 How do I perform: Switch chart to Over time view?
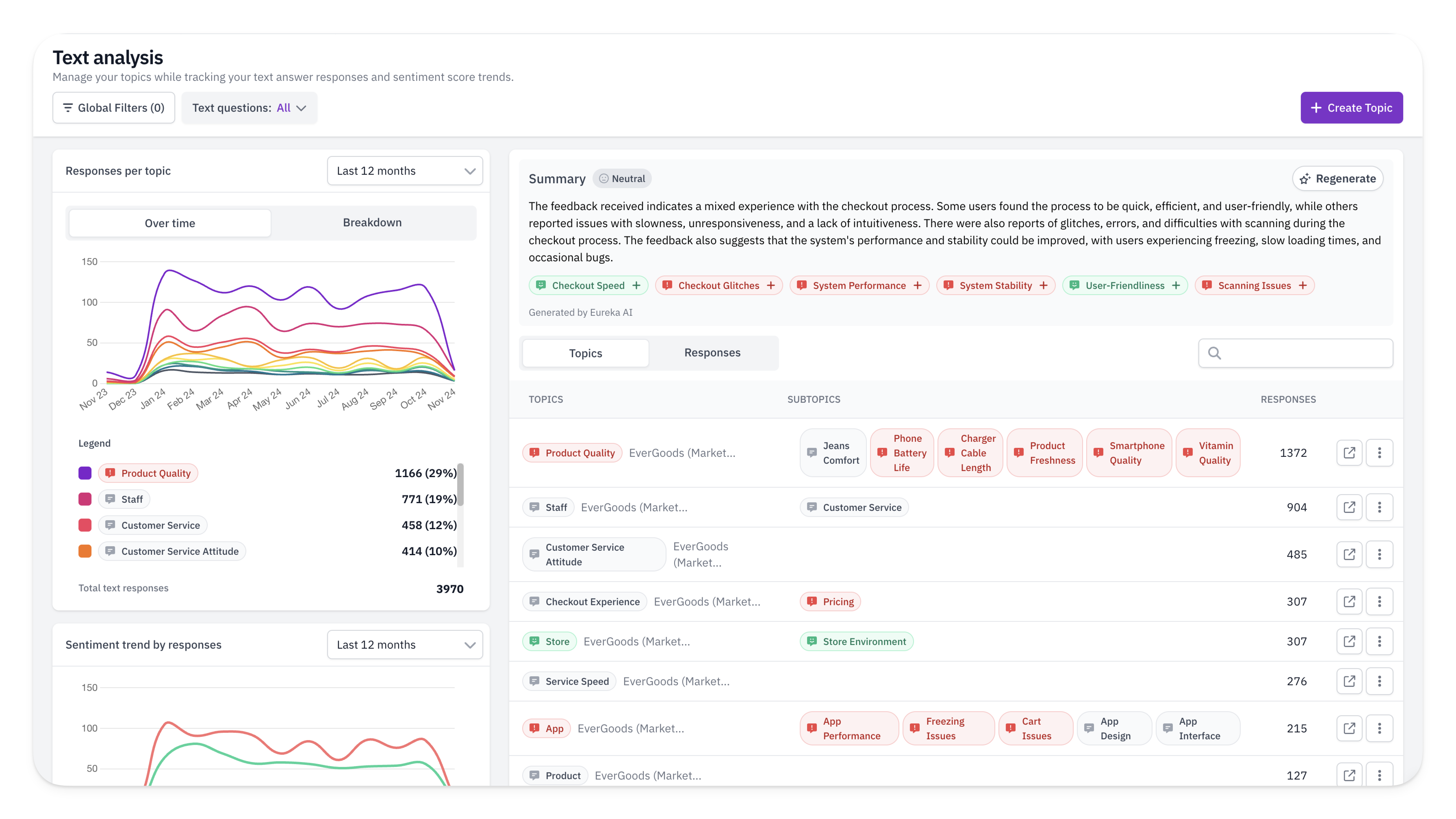point(169,223)
